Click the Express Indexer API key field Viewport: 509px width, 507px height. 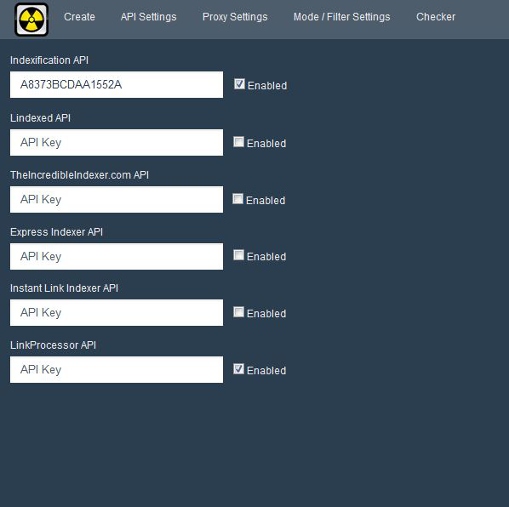pyautogui.click(x=116, y=256)
